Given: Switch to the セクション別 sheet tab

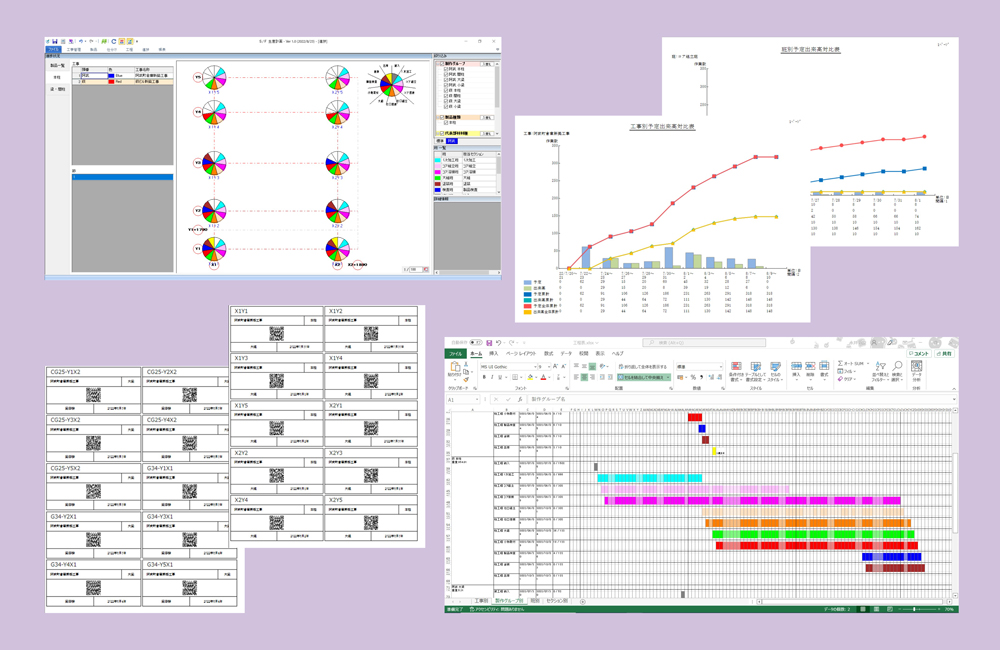Looking at the screenshot, I should click(x=557, y=601).
